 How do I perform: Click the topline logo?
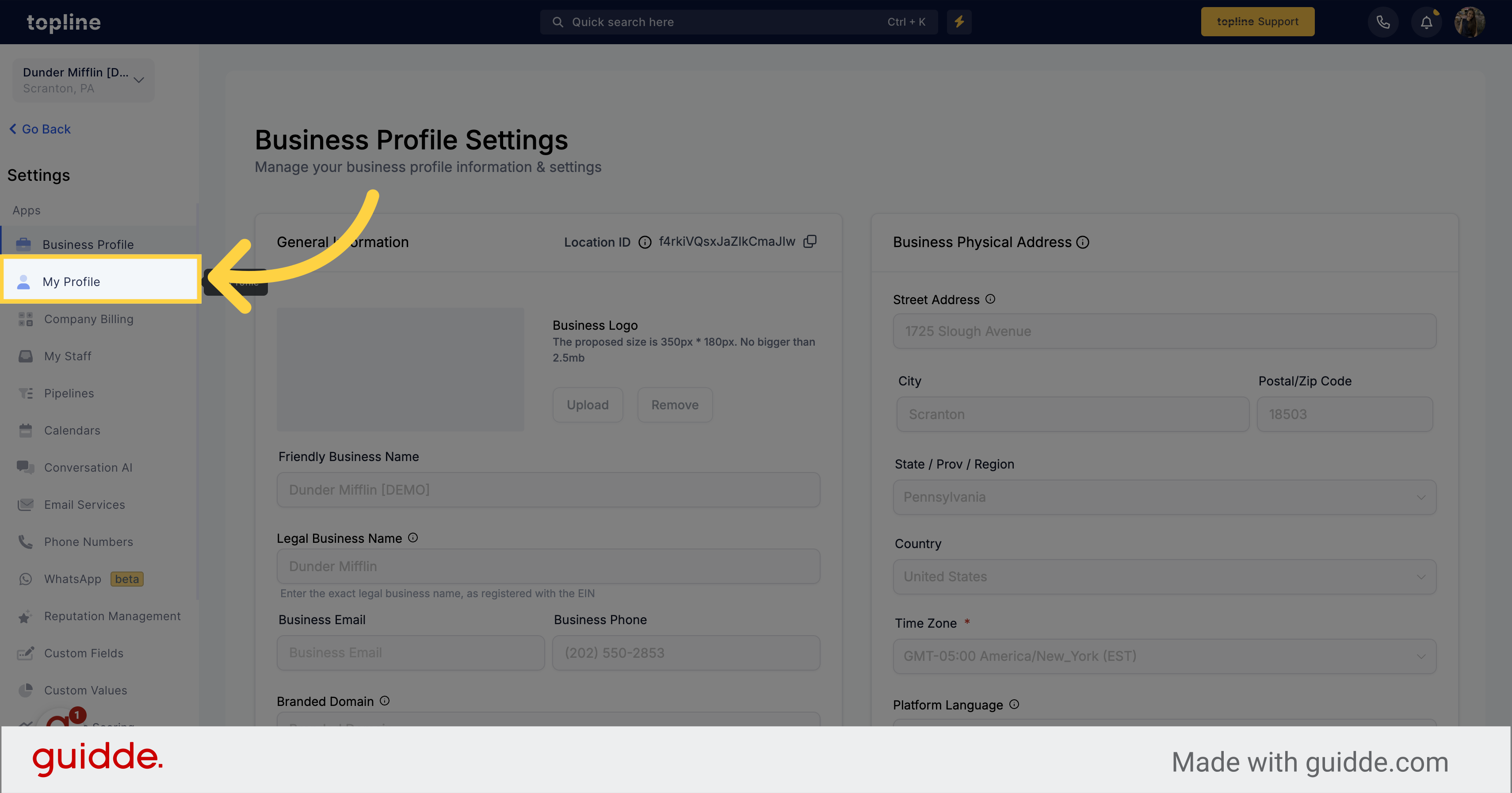click(x=63, y=22)
